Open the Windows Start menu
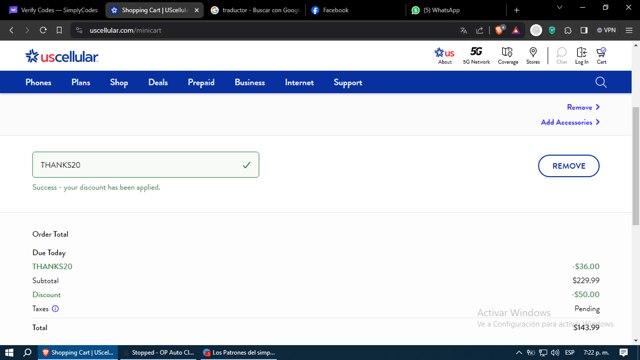The height and width of the screenshot is (360, 640). coord(9,352)
